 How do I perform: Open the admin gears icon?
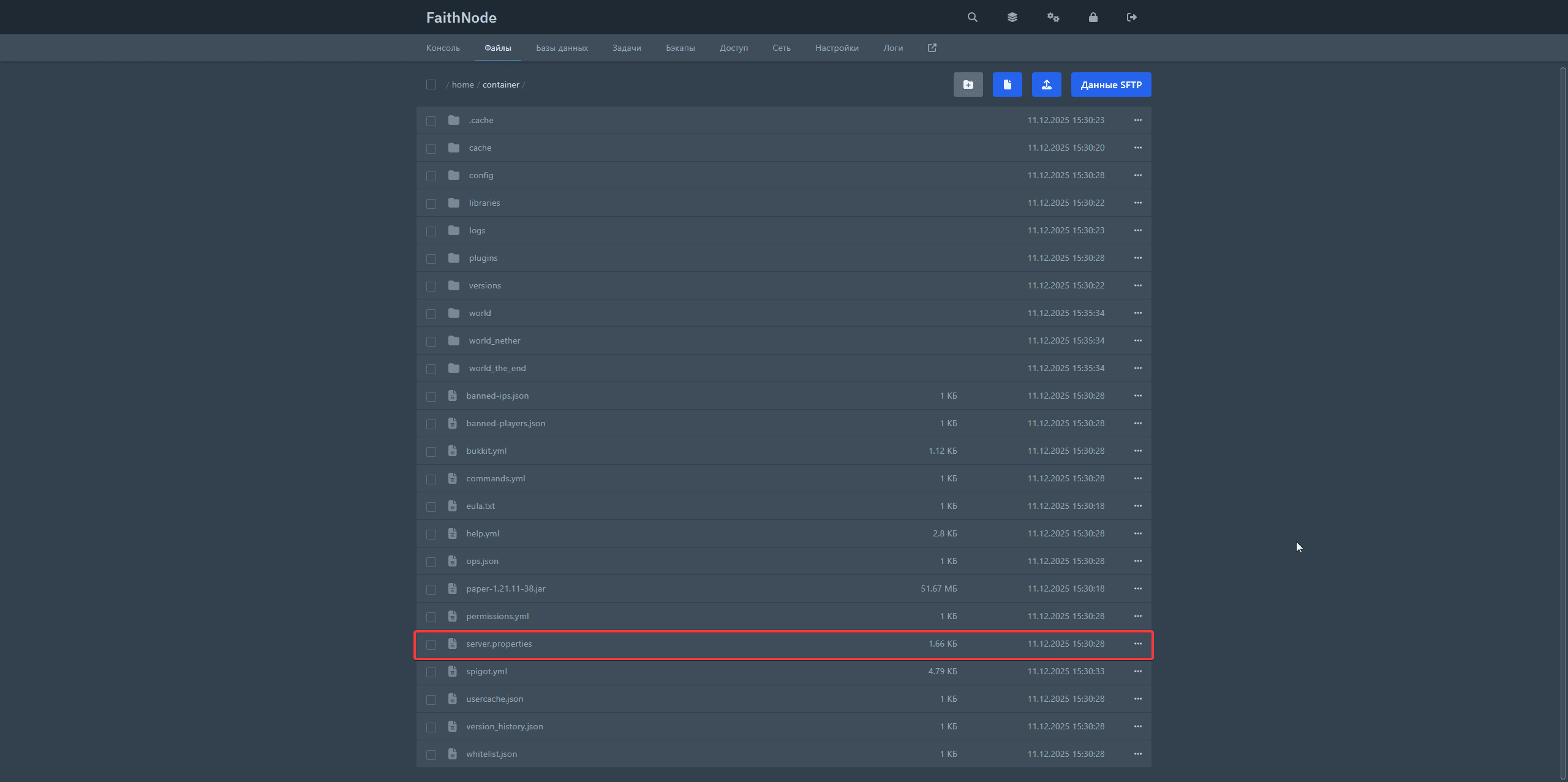pyautogui.click(x=1053, y=17)
